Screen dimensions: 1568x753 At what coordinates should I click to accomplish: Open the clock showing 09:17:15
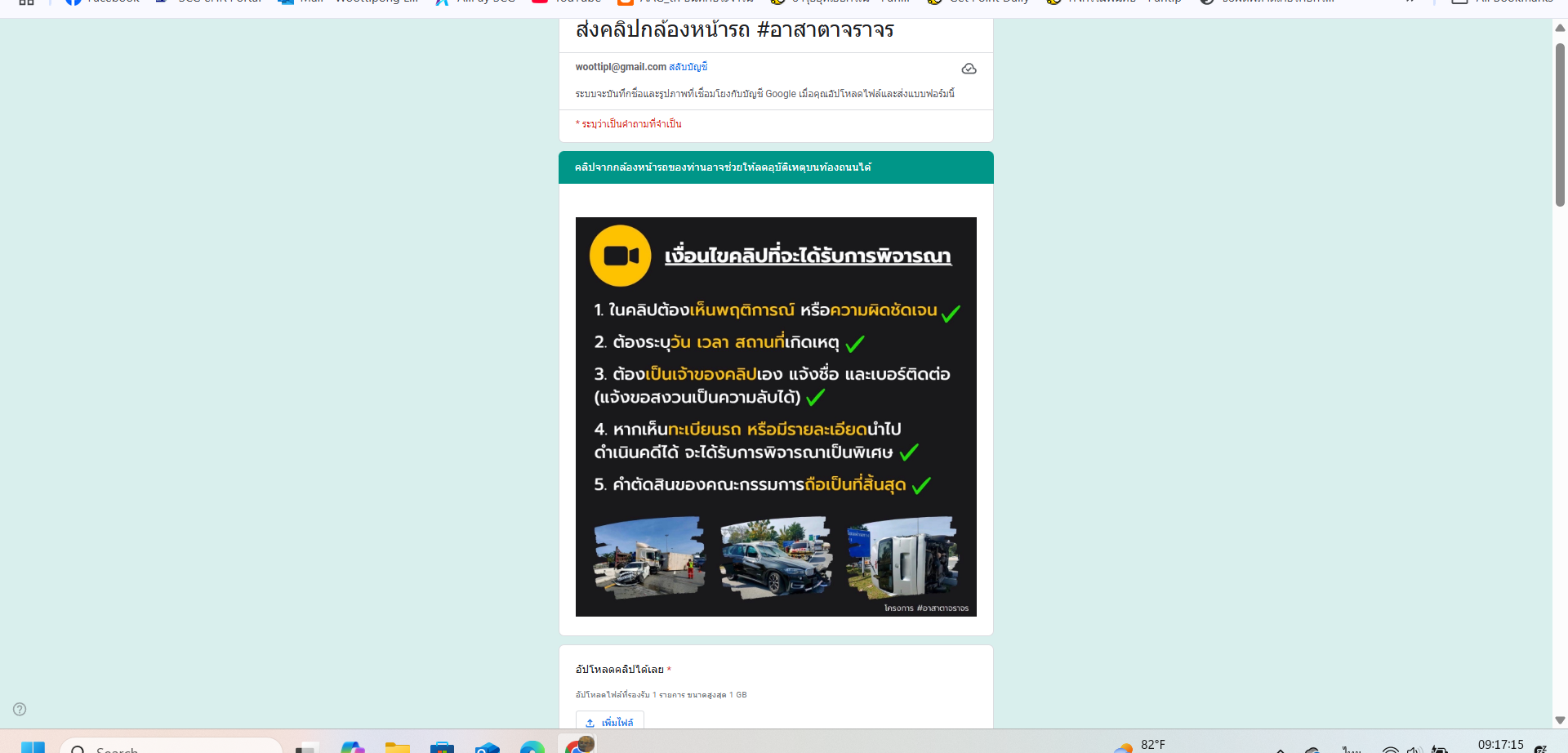pyautogui.click(x=1500, y=745)
